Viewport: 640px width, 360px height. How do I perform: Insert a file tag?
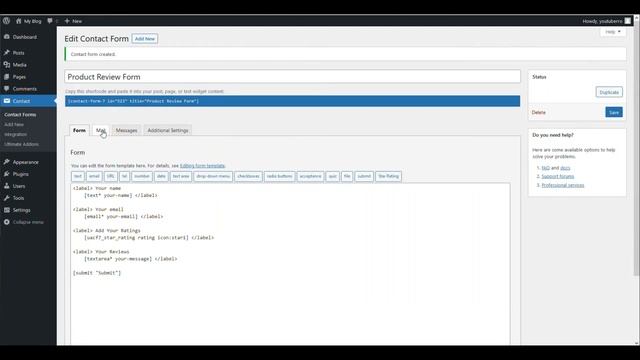tap(347, 176)
